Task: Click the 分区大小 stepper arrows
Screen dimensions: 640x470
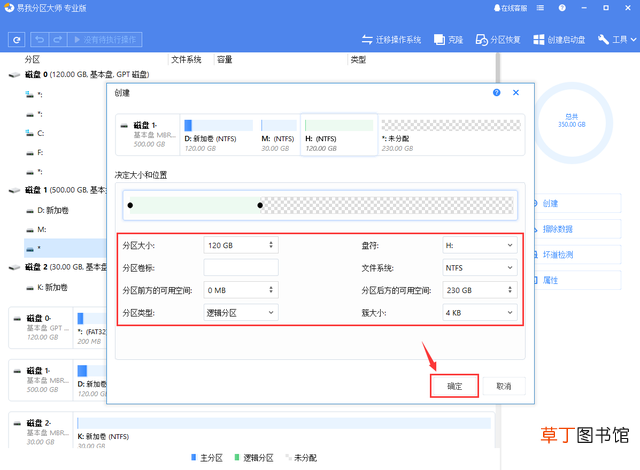Action: pyautogui.click(x=271, y=245)
